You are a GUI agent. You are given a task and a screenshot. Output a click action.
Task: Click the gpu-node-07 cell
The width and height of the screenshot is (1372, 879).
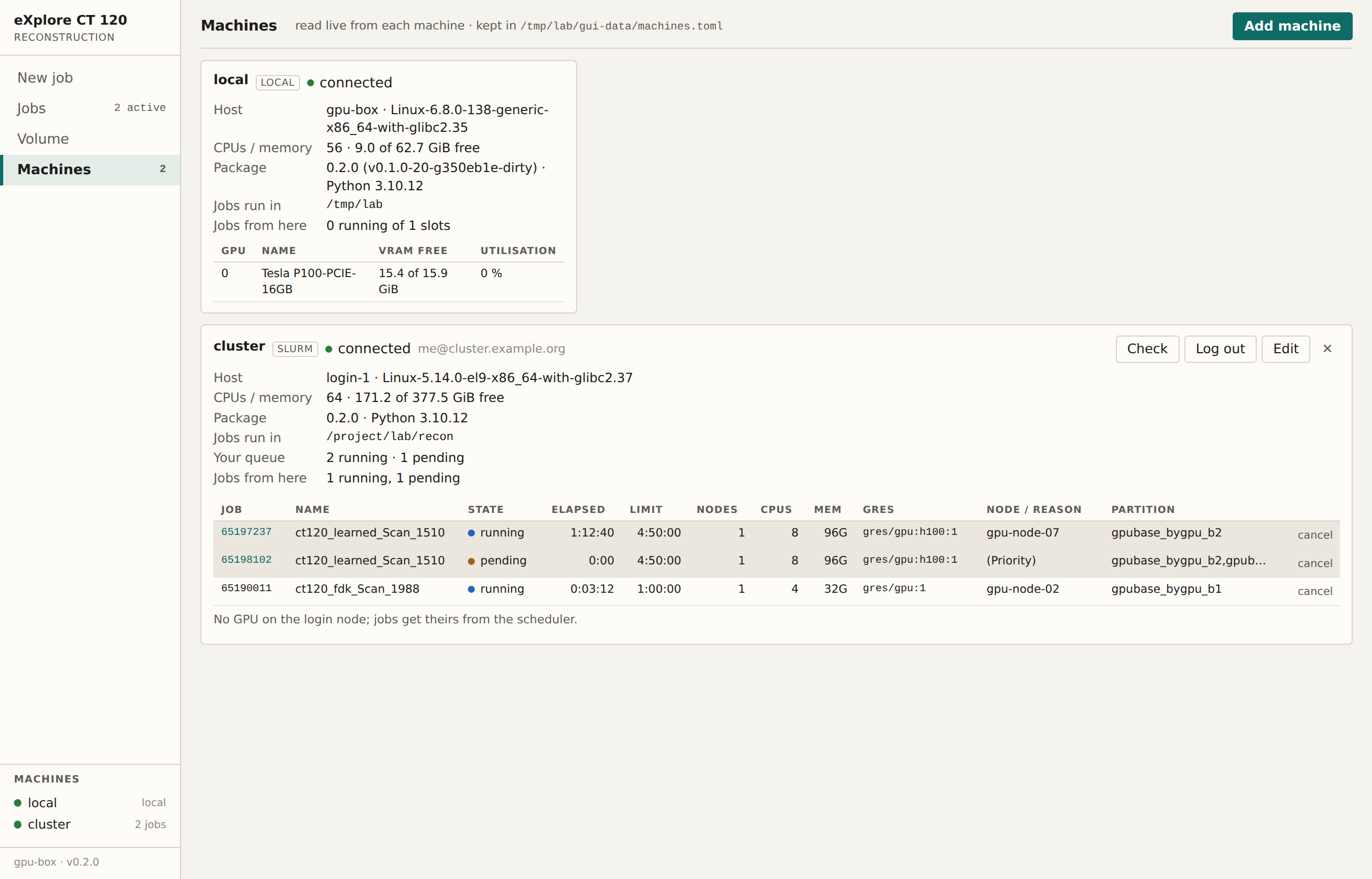(x=1023, y=533)
